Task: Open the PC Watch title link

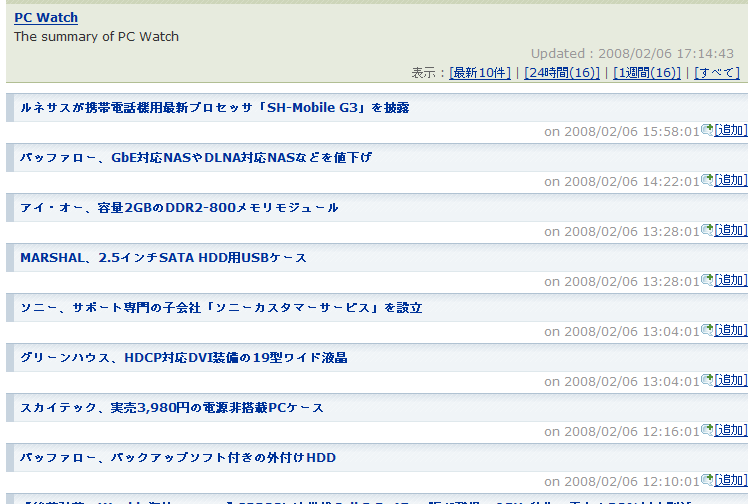Action: coord(46,17)
